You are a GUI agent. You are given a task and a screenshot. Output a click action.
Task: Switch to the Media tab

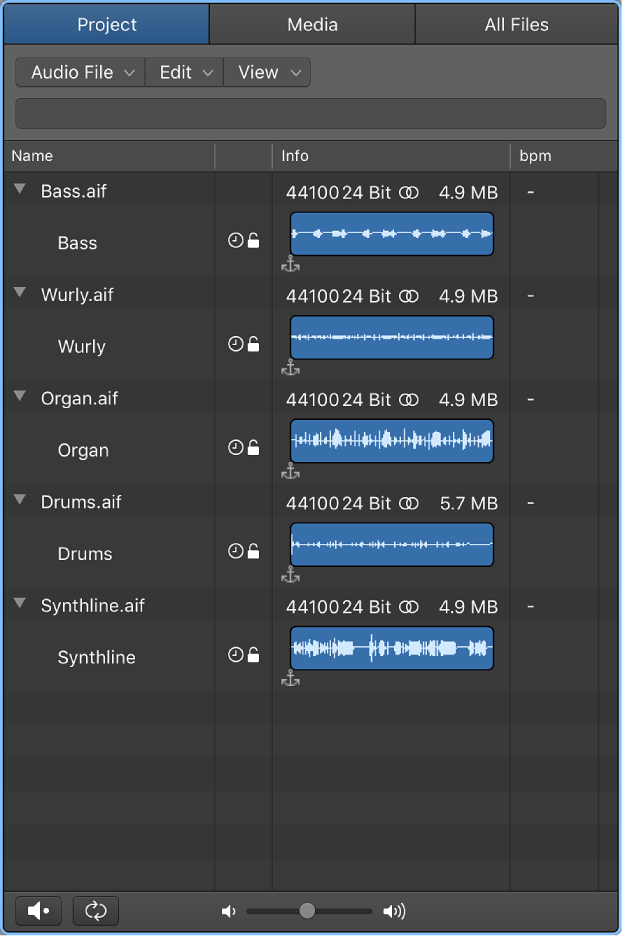pos(311,24)
